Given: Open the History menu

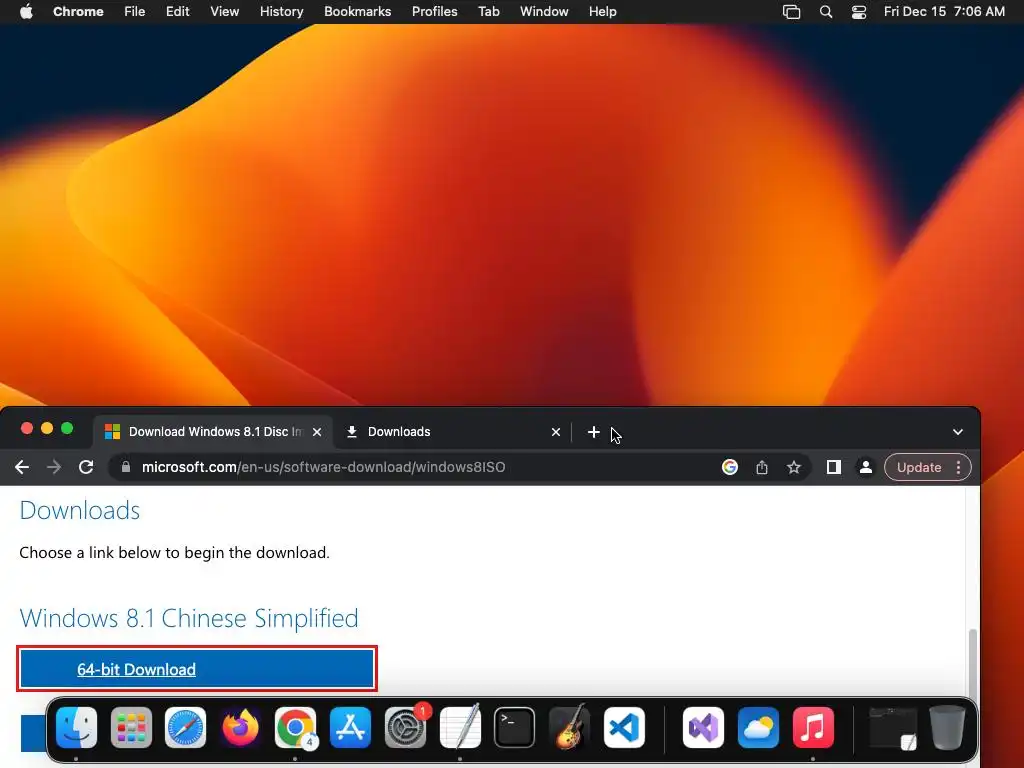Looking at the screenshot, I should coord(281,11).
